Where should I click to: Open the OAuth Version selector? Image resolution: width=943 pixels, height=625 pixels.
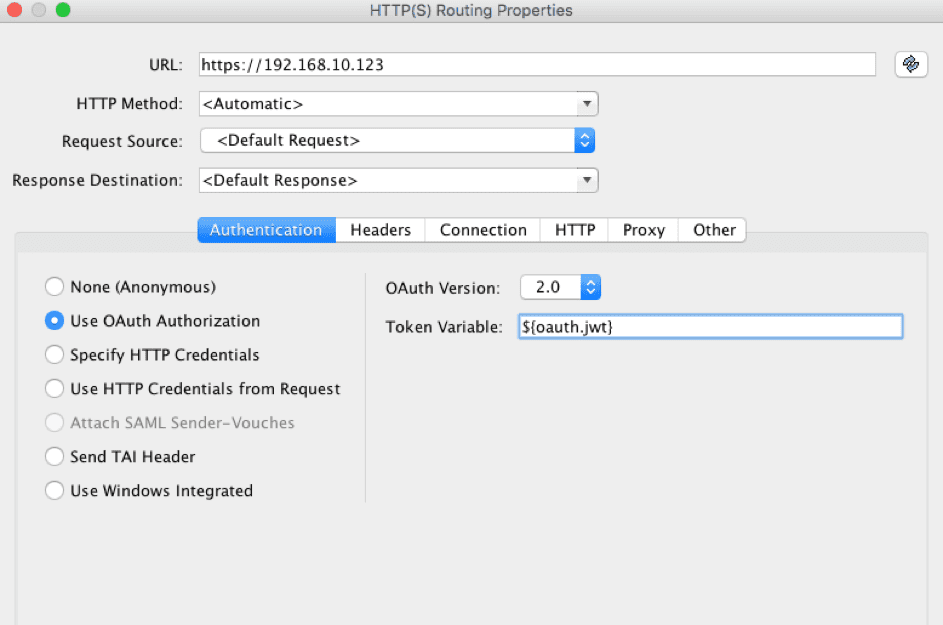tap(585, 286)
